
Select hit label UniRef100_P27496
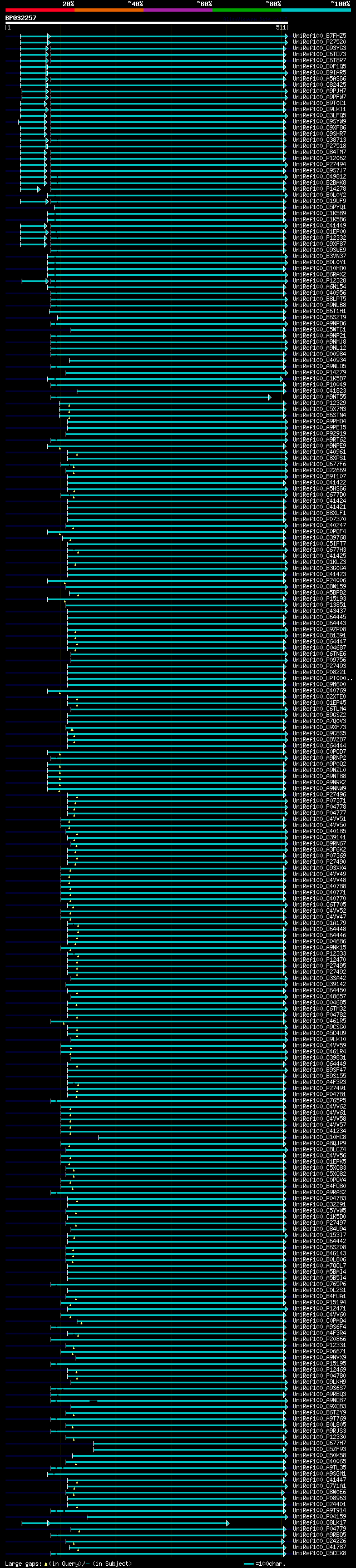pos(319,794)
